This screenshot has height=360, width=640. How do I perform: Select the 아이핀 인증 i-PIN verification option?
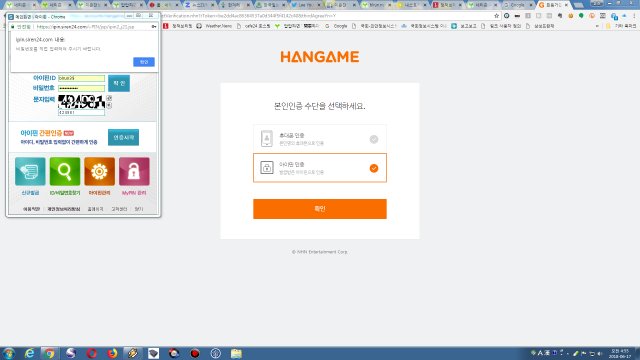(320, 168)
